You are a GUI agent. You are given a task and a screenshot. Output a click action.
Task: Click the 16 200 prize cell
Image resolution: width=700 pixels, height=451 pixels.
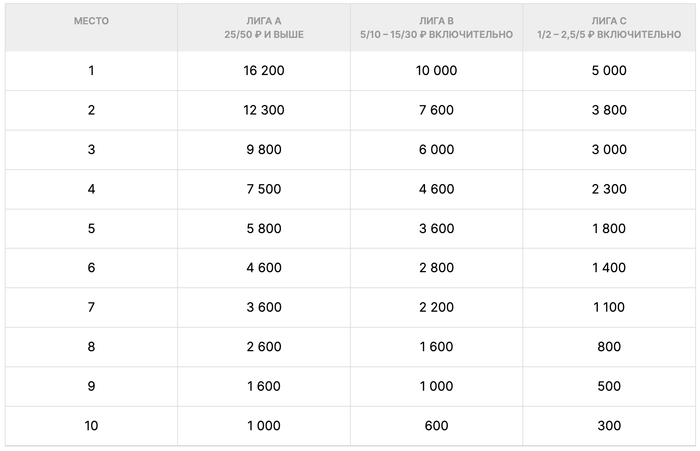click(264, 71)
